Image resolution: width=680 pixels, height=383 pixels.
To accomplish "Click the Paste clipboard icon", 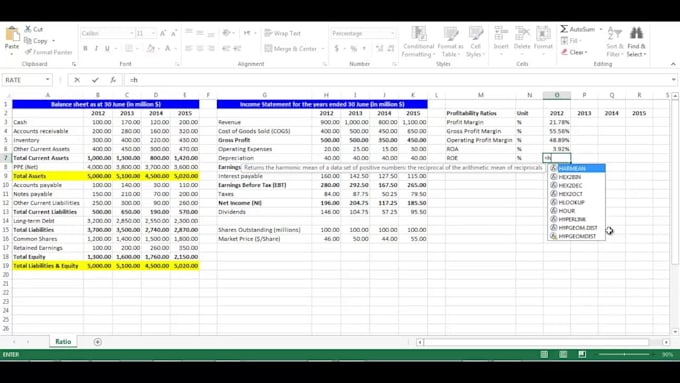I will tap(12, 34).
